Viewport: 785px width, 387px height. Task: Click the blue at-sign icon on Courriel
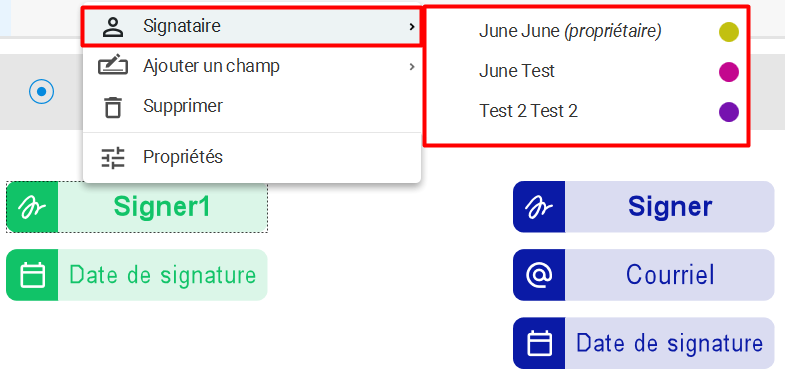pos(539,275)
